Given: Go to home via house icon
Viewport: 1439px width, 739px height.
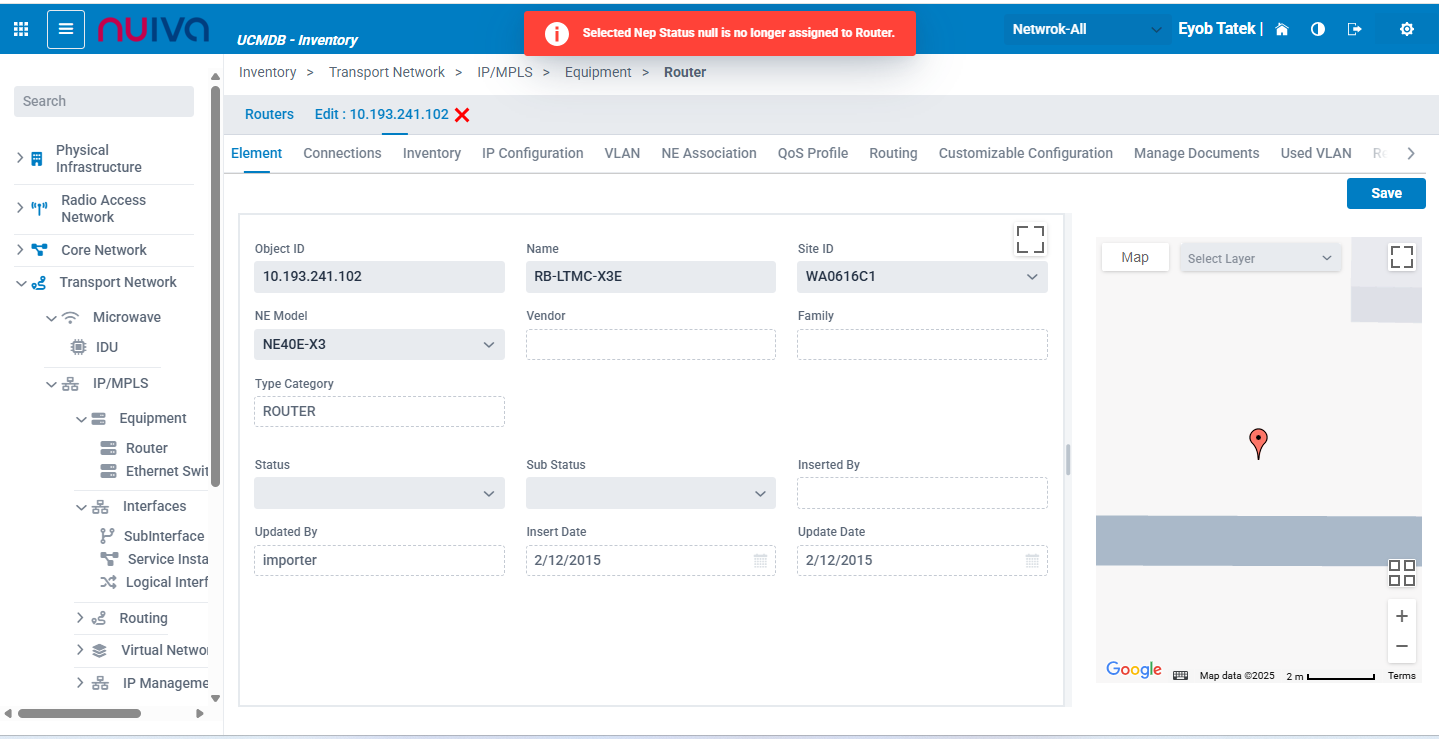Looking at the screenshot, I should coord(1282,29).
